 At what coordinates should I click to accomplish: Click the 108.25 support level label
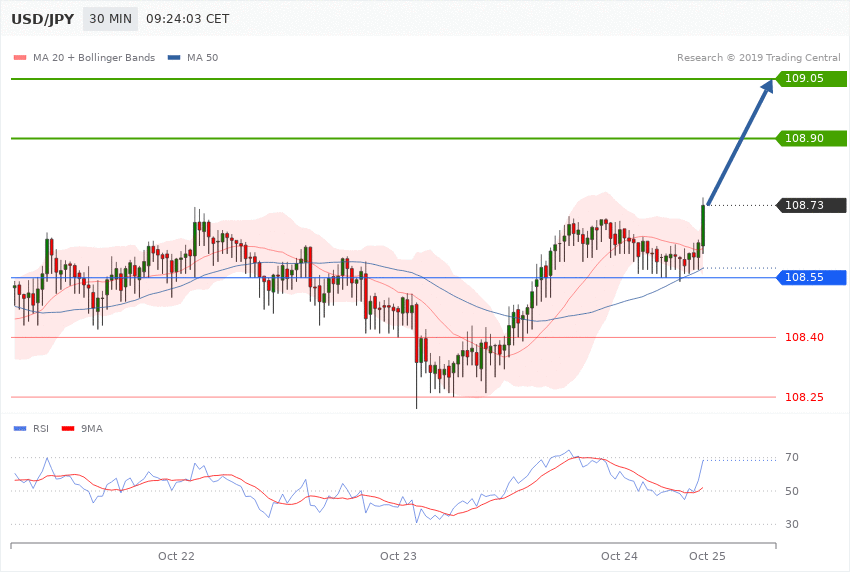pyautogui.click(x=804, y=397)
